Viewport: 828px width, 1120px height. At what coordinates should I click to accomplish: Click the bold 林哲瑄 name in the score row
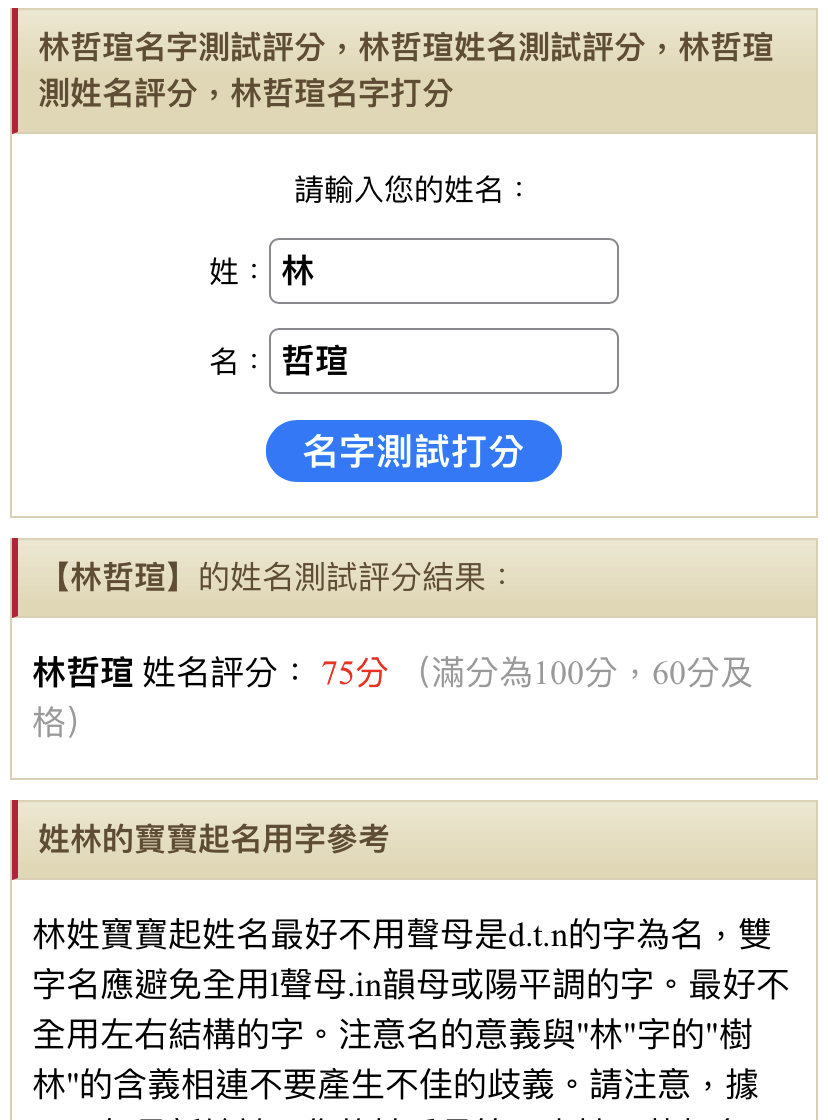click(x=83, y=673)
